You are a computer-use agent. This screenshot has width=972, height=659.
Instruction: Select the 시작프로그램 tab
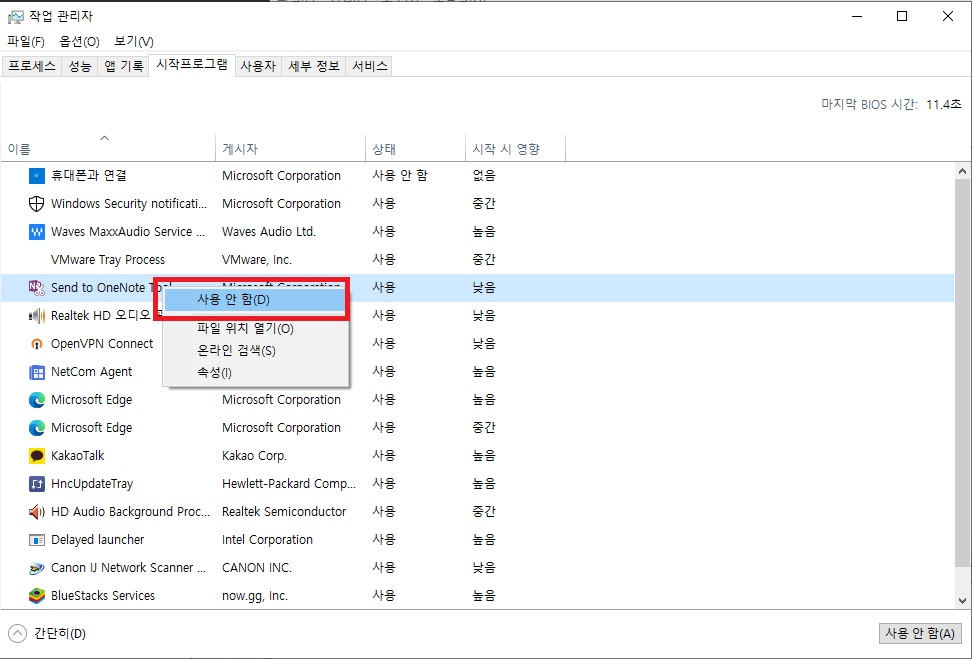192,64
